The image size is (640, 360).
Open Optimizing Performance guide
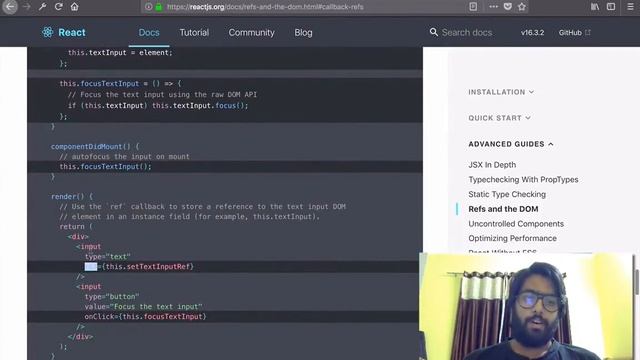512,238
